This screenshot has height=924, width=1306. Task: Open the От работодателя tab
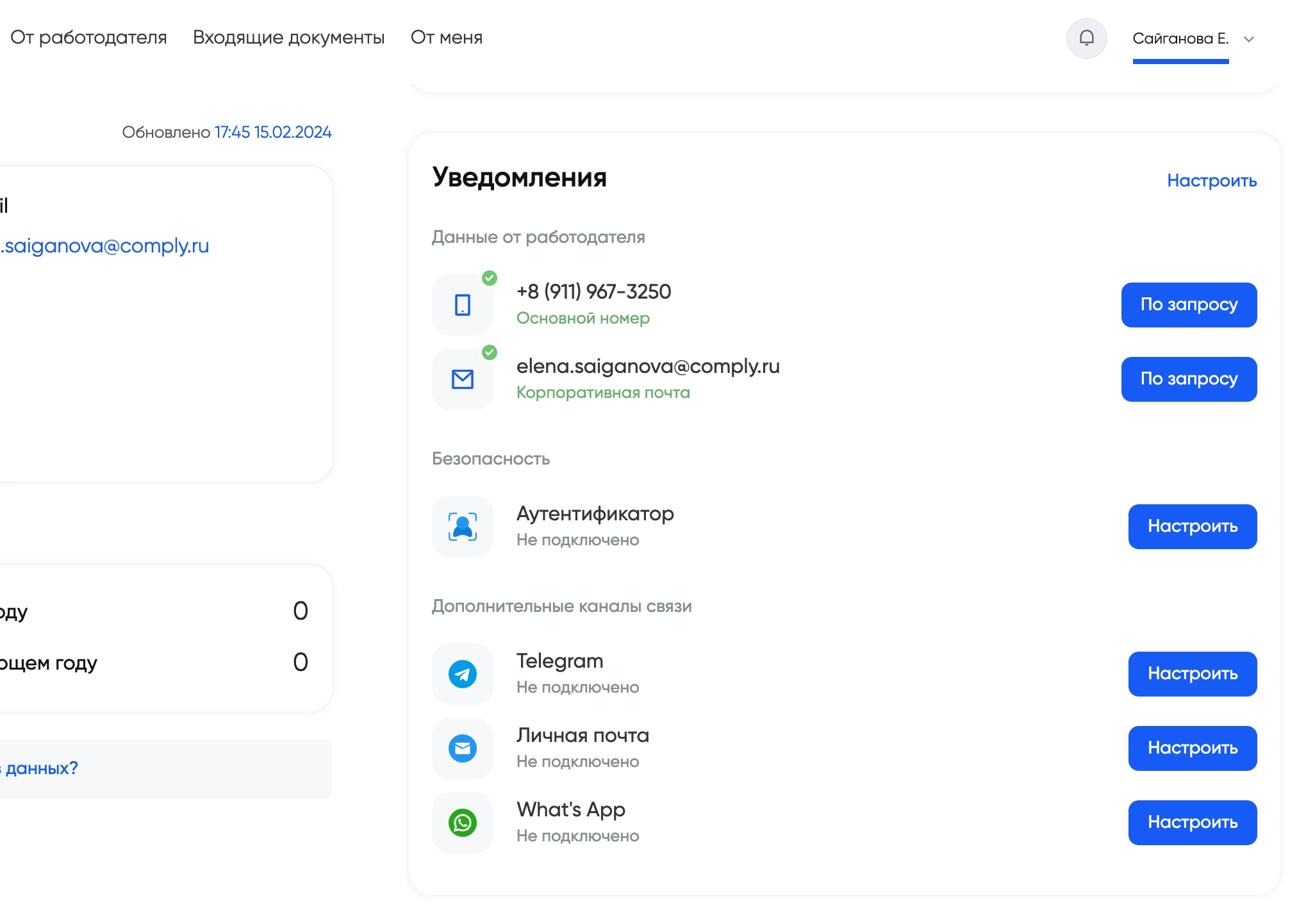pos(88,37)
